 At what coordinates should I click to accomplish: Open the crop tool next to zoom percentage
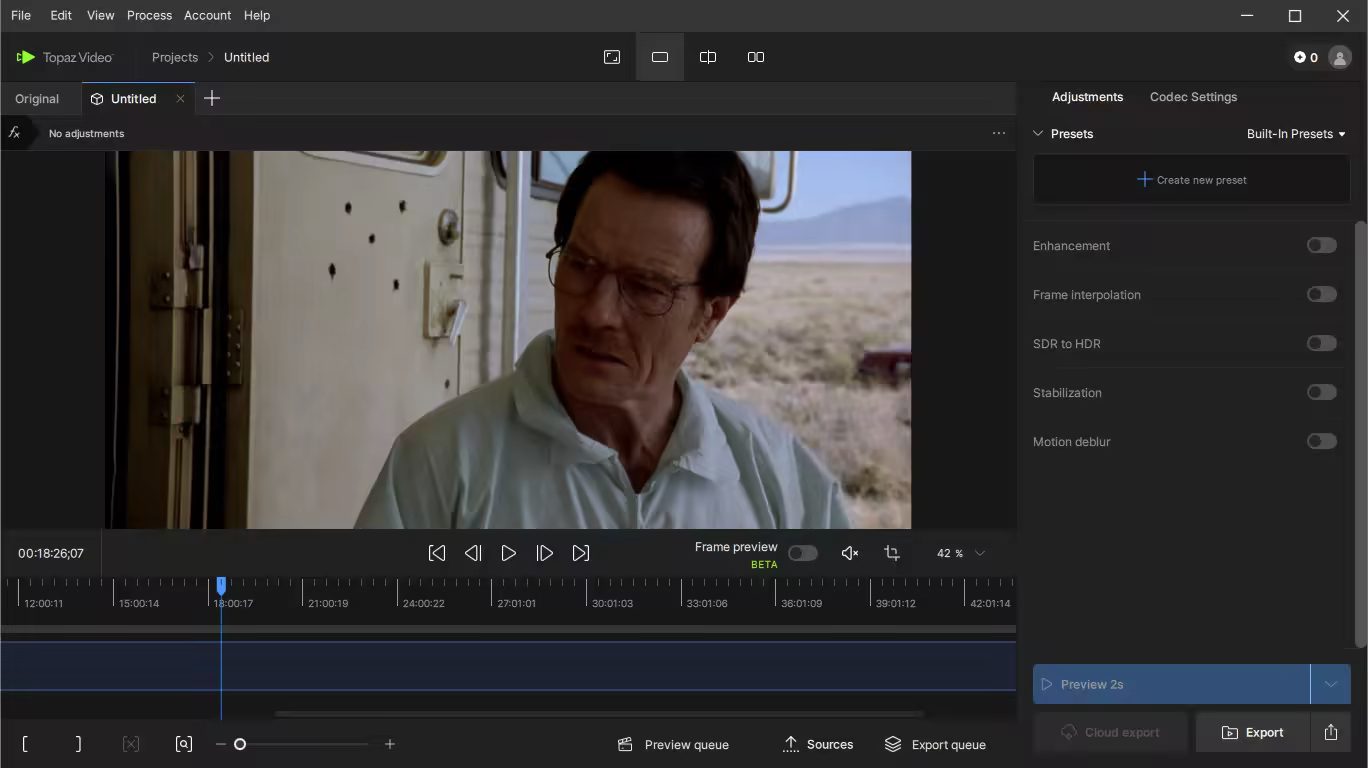point(892,553)
